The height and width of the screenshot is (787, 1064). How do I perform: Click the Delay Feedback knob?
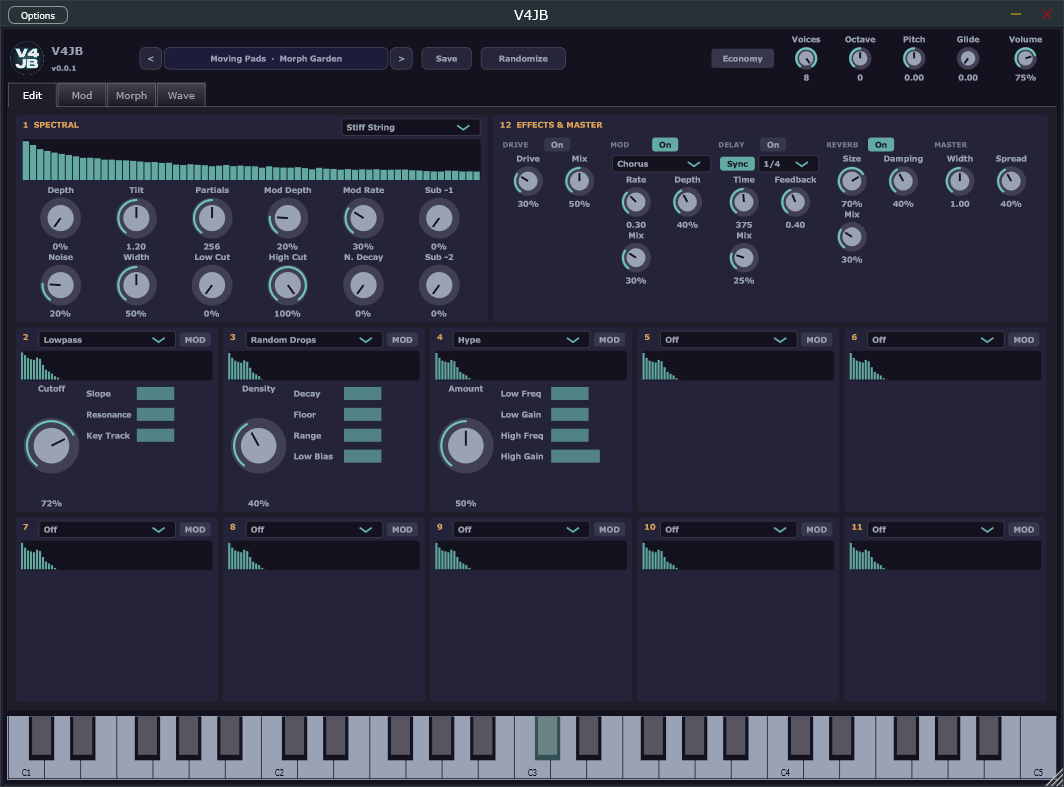coord(795,202)
